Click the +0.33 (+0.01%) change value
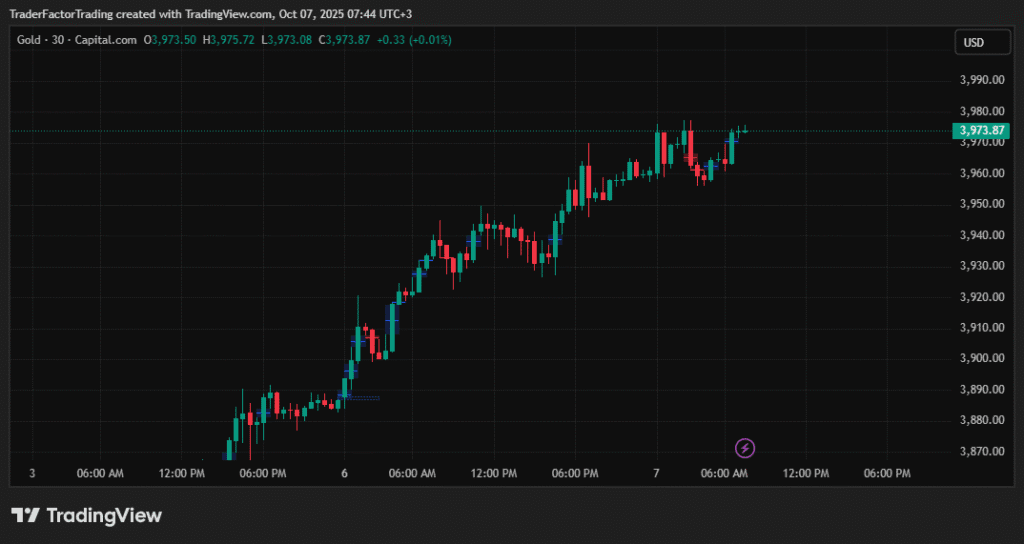Viewport: 1024px width, 544px height. 414,40
